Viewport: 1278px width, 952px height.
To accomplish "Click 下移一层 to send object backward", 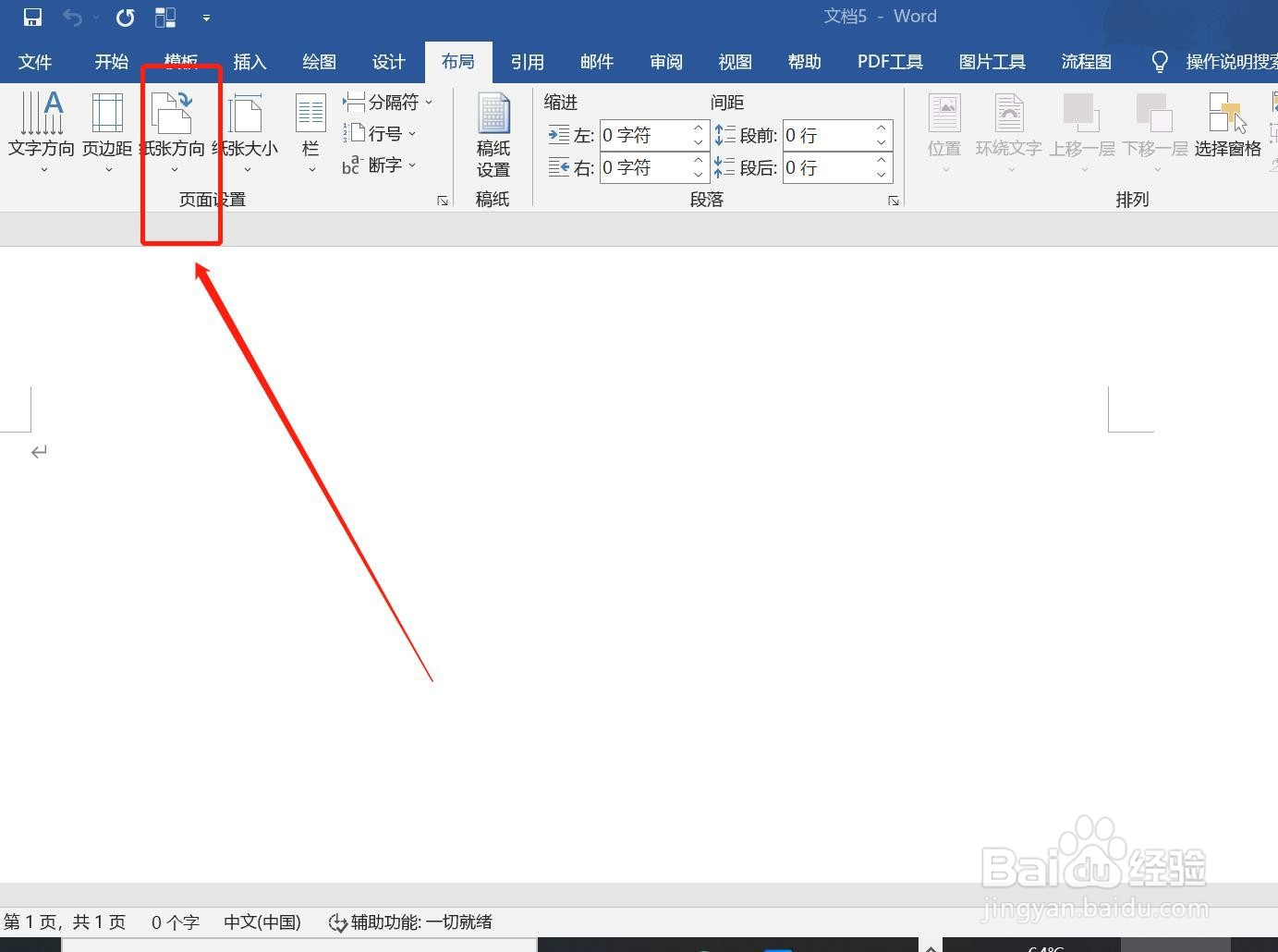I will pos(1154,129).
